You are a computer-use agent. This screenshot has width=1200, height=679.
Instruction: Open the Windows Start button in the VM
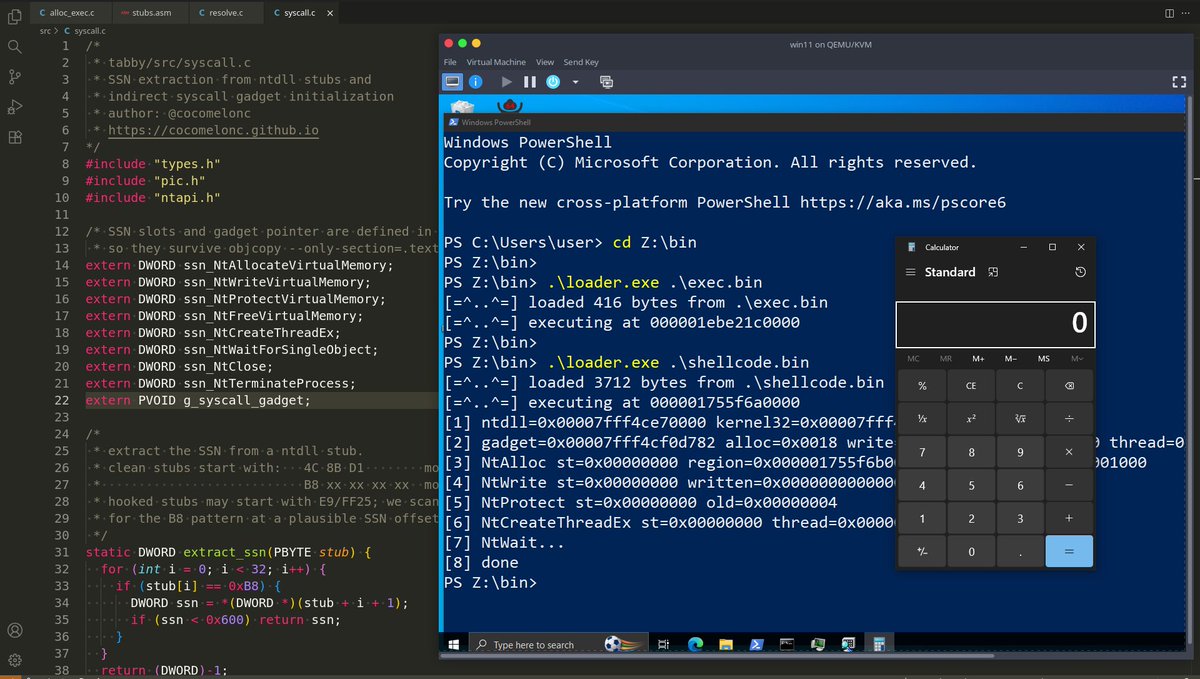(x=454, y=645)
